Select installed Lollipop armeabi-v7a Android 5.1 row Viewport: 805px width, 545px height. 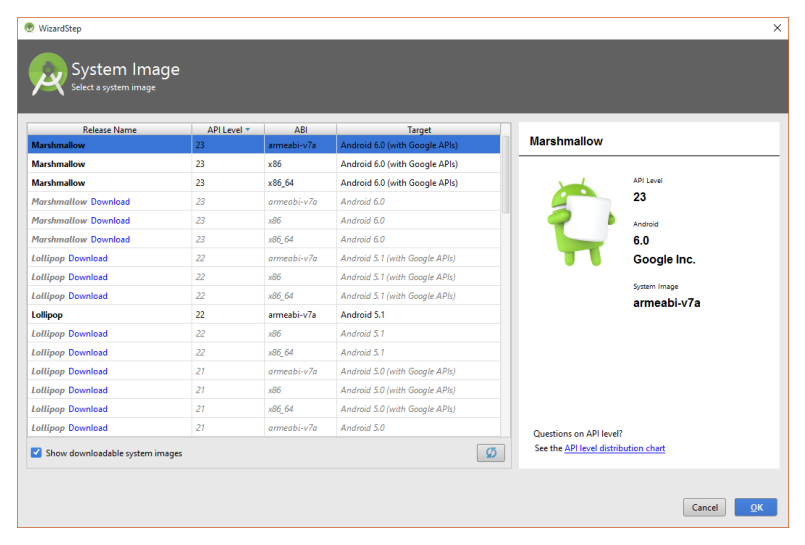click(x=264, y=315)
